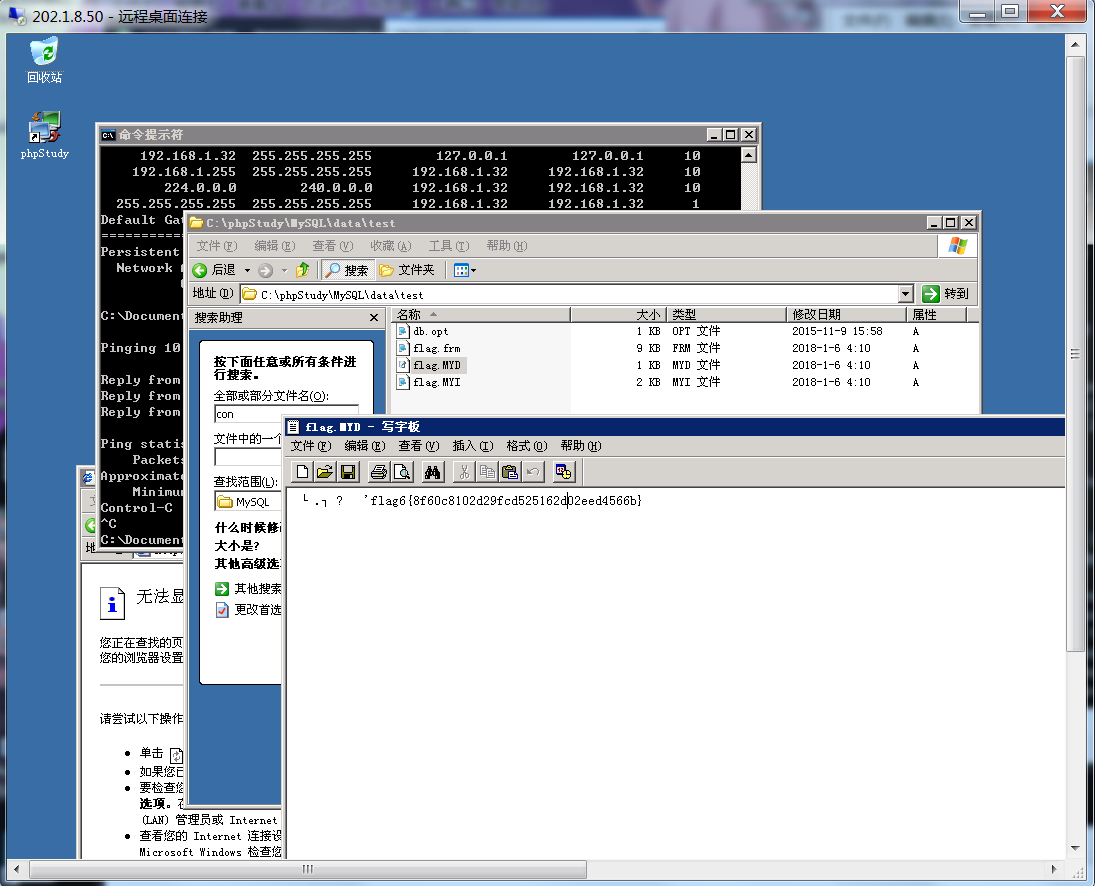
Task: Expand More advanced options (其他高级选项)
Action: pos(248,563)
